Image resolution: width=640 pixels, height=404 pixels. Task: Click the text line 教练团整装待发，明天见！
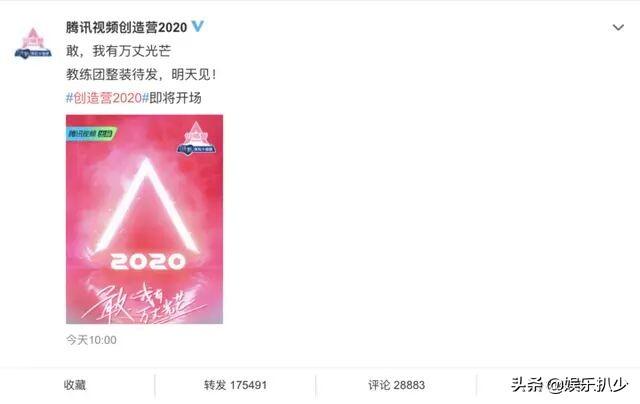pos(141,74)
